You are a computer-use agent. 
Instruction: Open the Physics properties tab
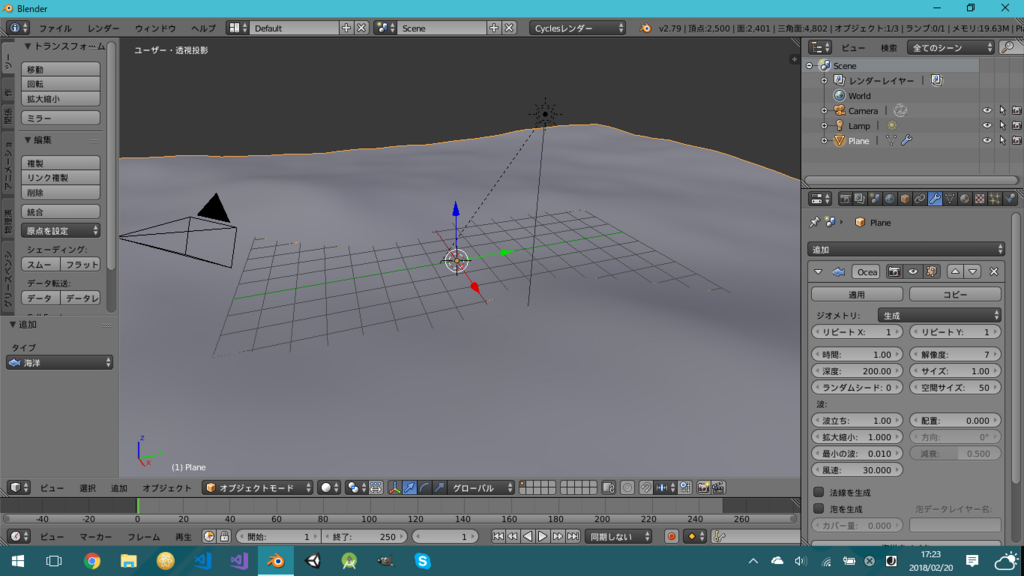(1010, 199)
